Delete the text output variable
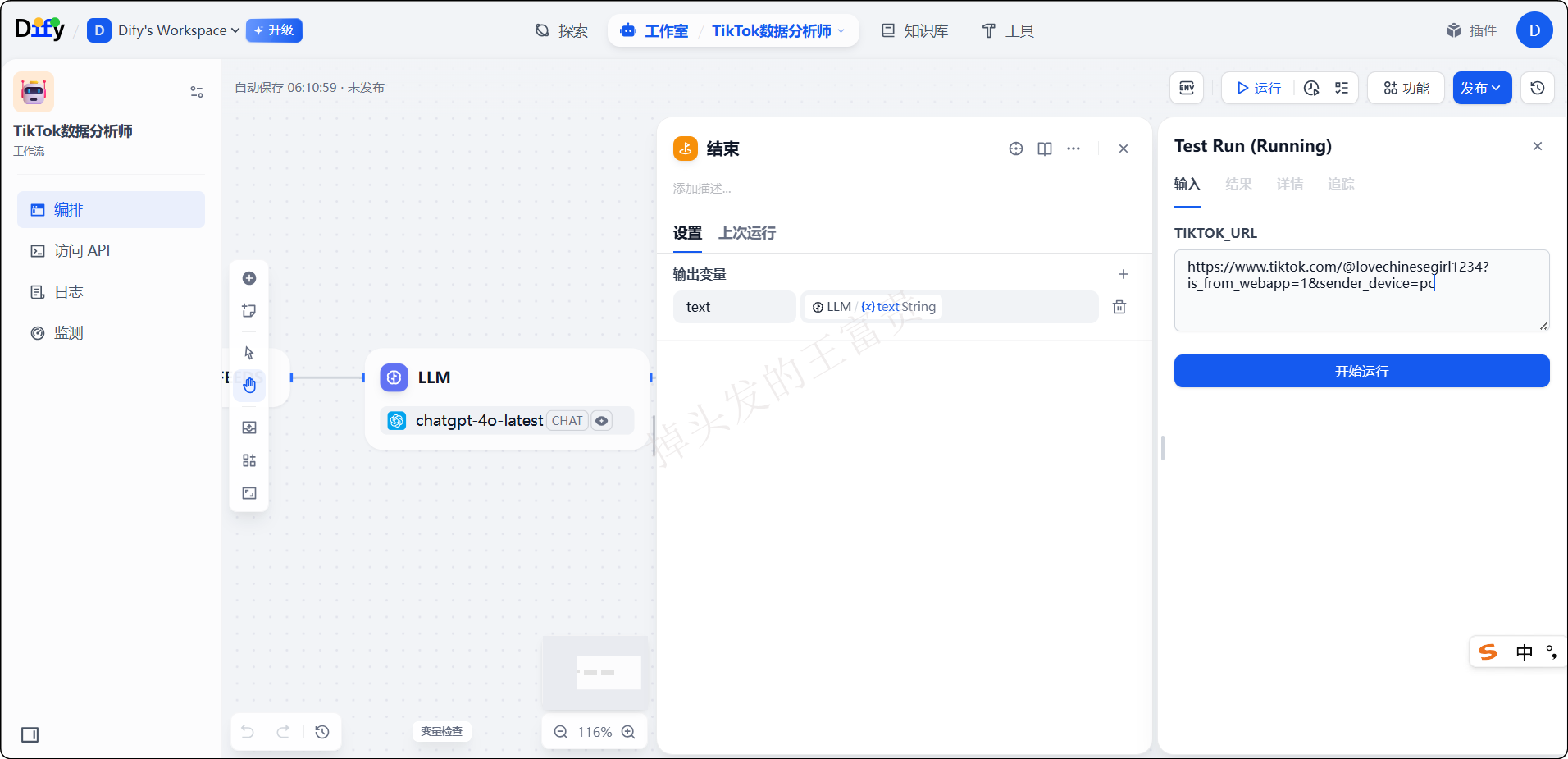This screenshot has width=1568, height=759. tap(1119, 307)
